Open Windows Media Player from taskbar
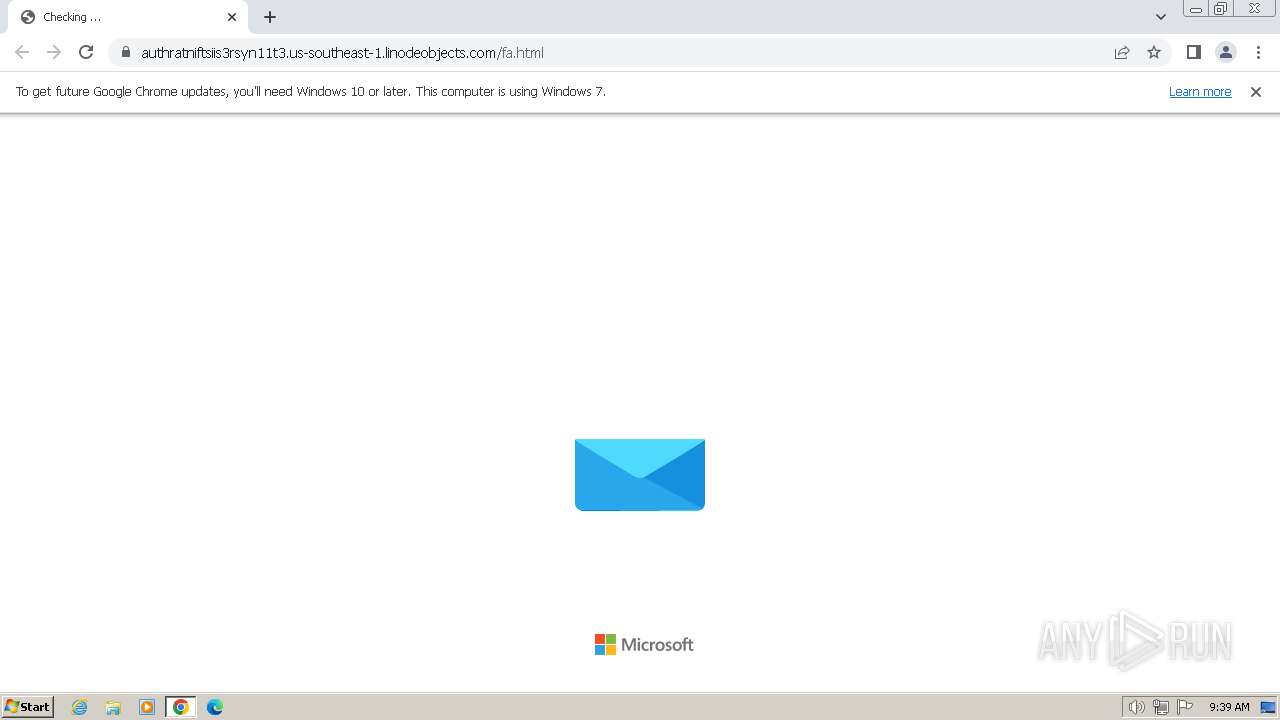Screen dimensions: 1280x720 pos(147,707)
